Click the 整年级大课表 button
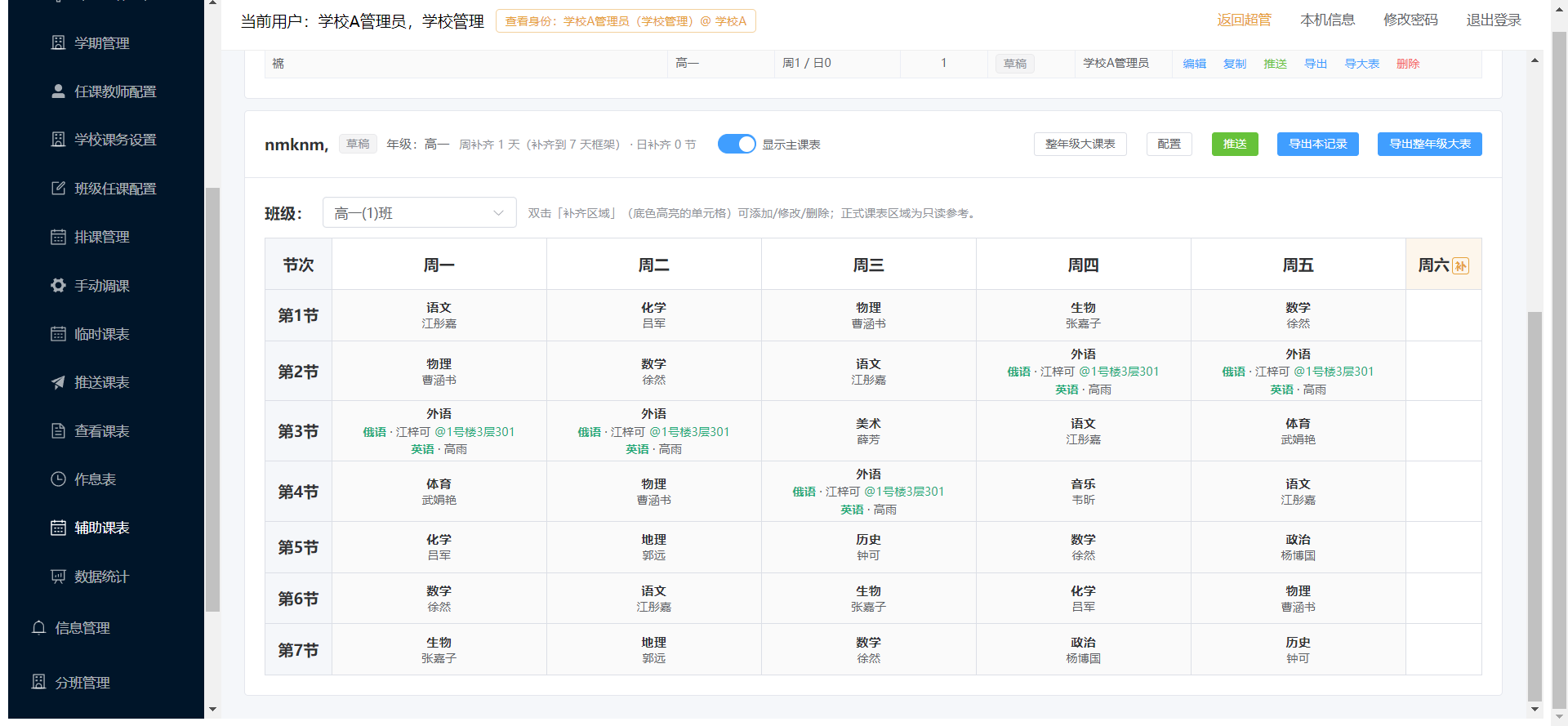Screen dimensions: 1568x726 click(x=1080, y=144)
